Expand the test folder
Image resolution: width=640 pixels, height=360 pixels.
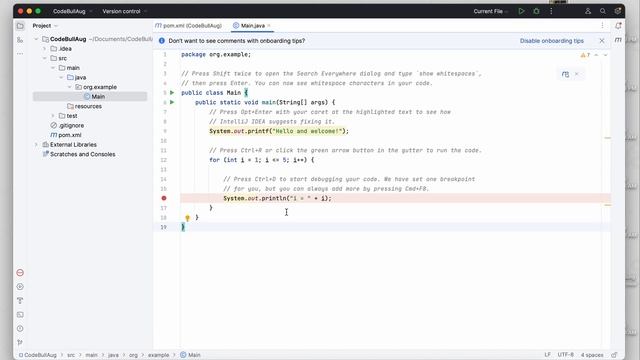point(53,116)
